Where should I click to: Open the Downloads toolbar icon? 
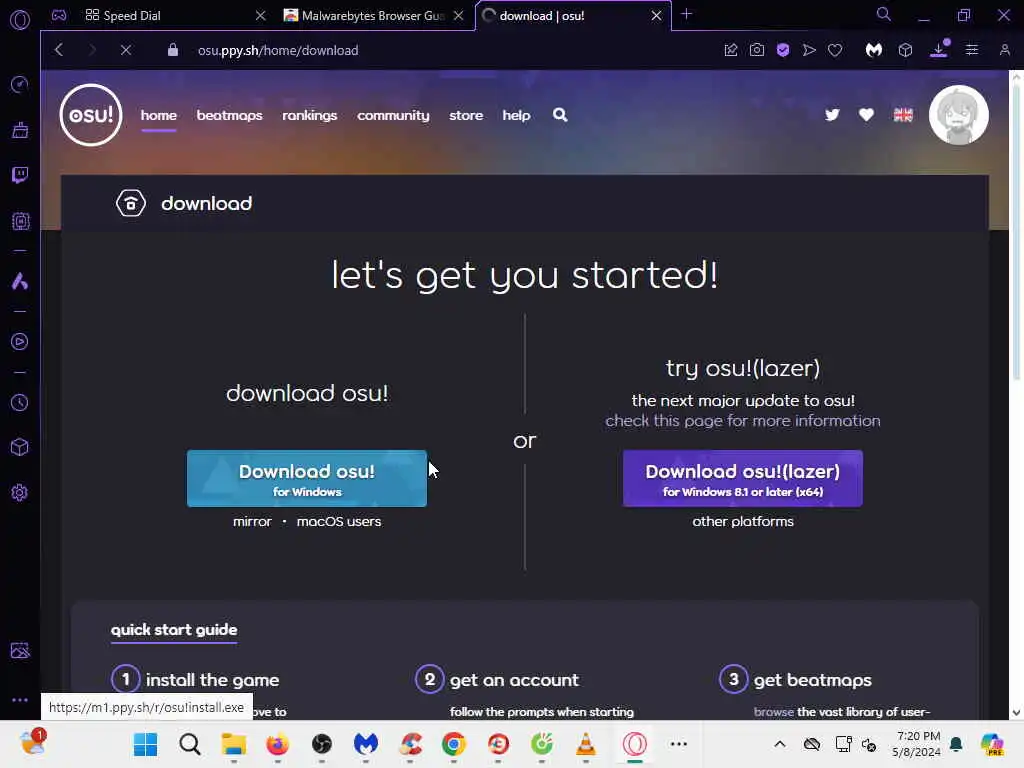[x=938, y=50]
